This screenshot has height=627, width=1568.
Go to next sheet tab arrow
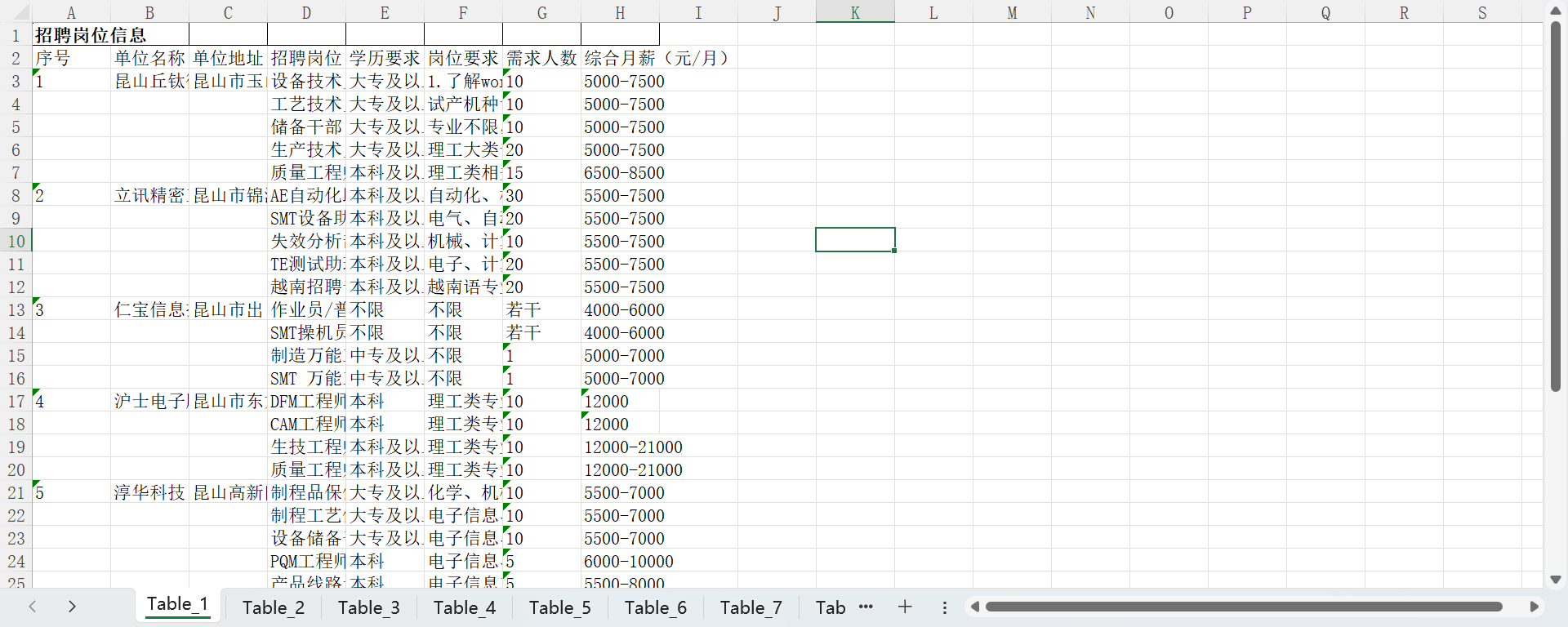click(72, 607)
